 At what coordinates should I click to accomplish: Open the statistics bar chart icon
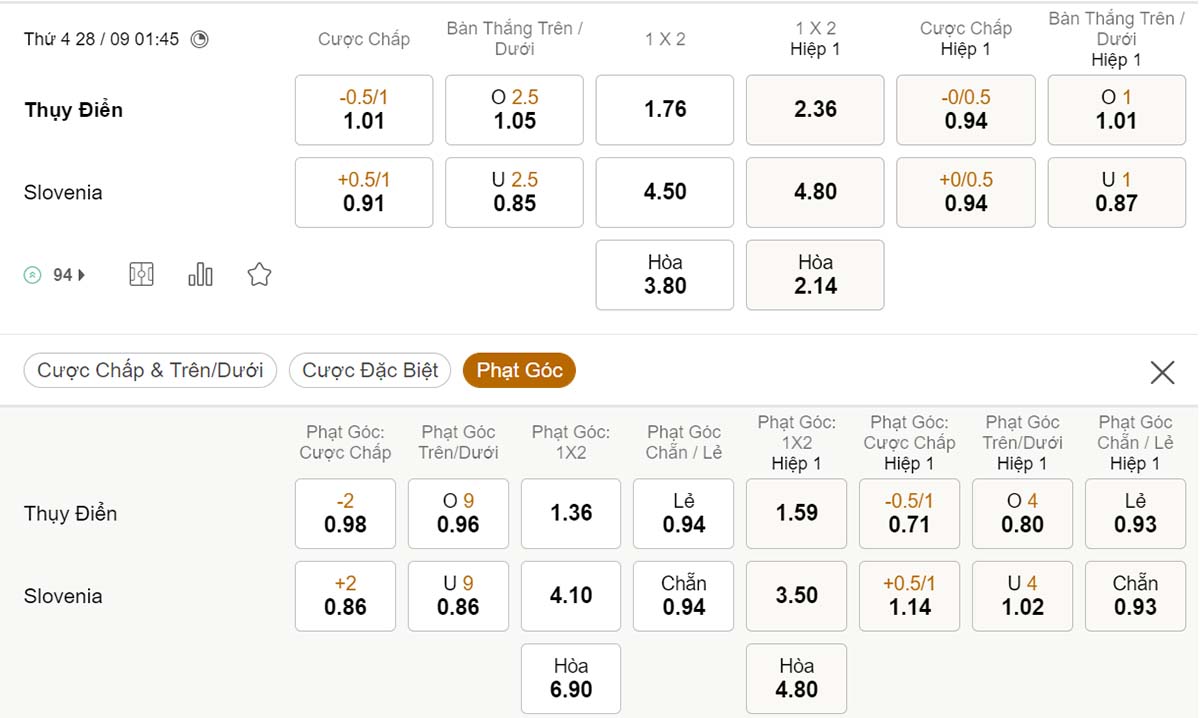point(200,273)
